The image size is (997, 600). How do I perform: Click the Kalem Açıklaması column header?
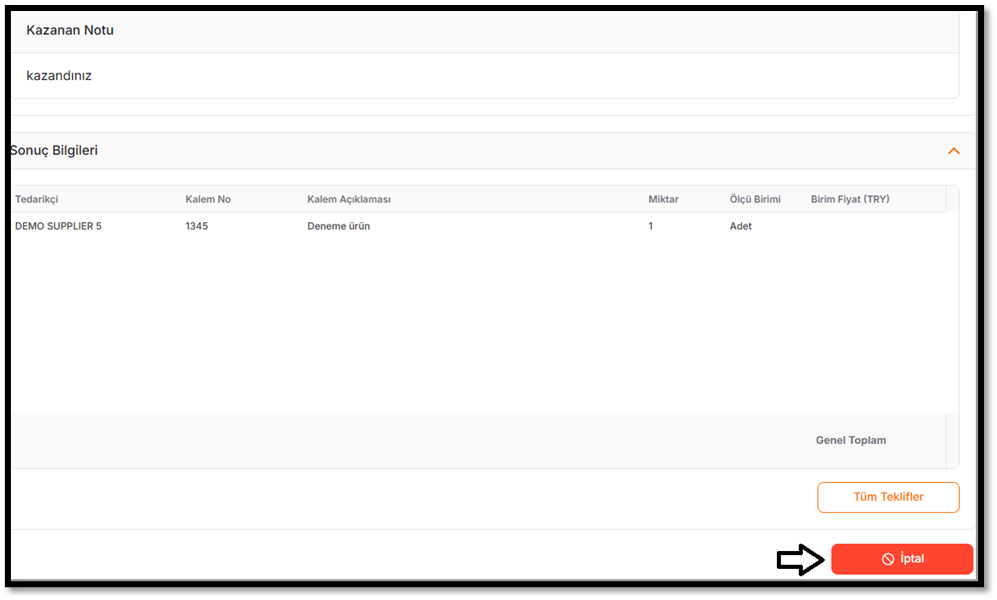[349, 199]
